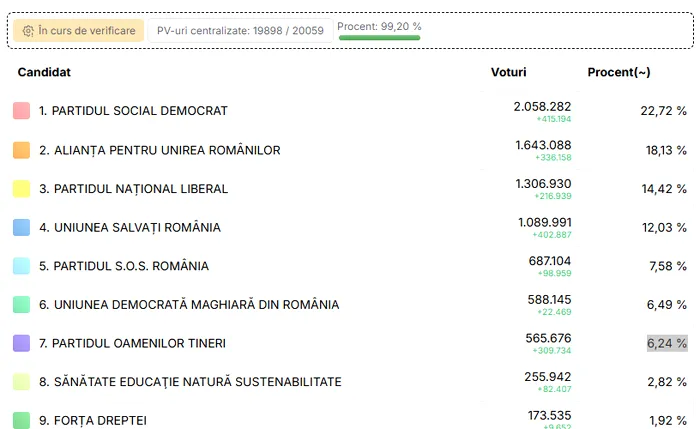700x429 pixels.
Task: Click the blue Uniunea Salvați România swatch
Action: point(21,227)
